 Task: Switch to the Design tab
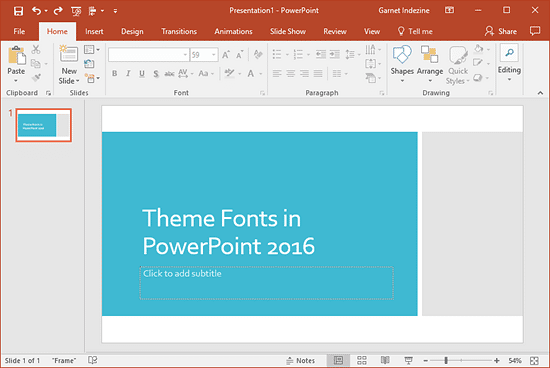pos(132,32)
